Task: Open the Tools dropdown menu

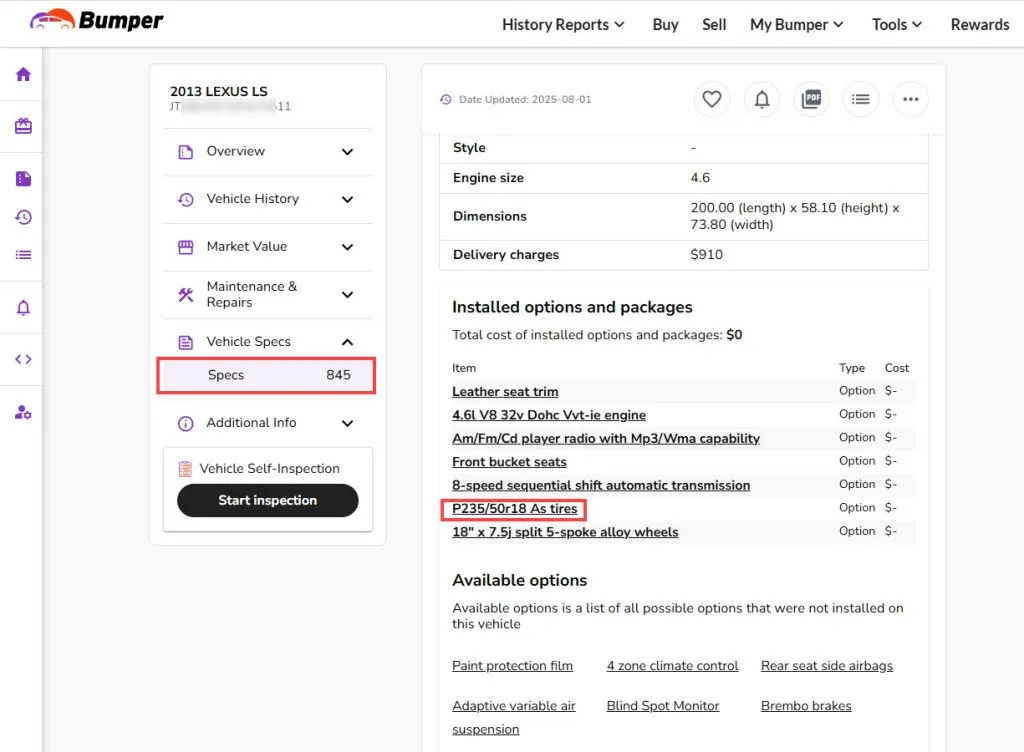Action: 897,25
